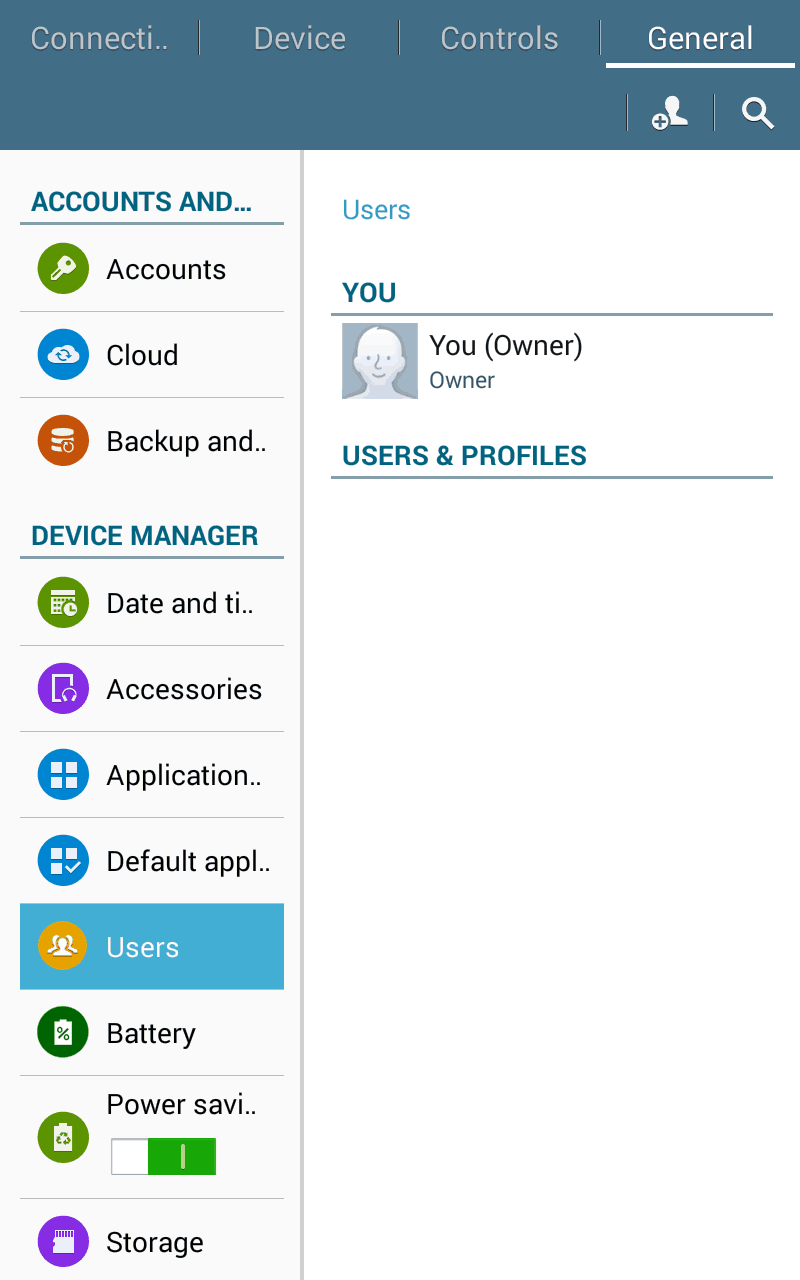This screenshot has width=800, height=1280.
Task: Tap the Date and time calendar icon
Action: (63, 603)
